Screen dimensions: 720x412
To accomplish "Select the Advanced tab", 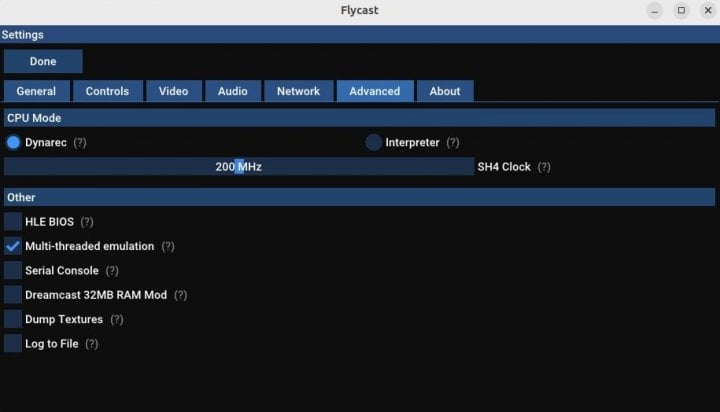I will (375, 91).
